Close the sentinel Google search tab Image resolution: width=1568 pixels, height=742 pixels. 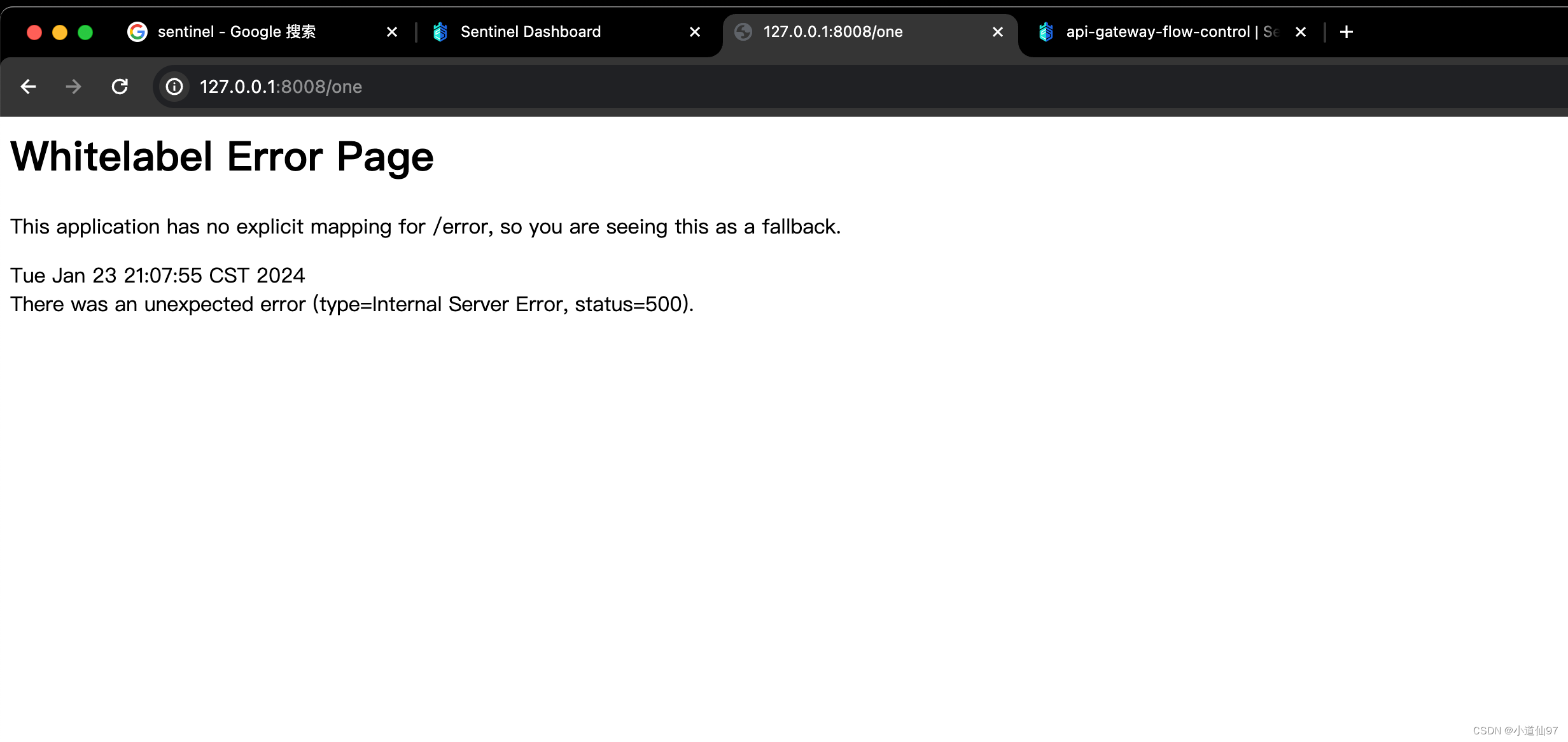(x=392, y=32)
